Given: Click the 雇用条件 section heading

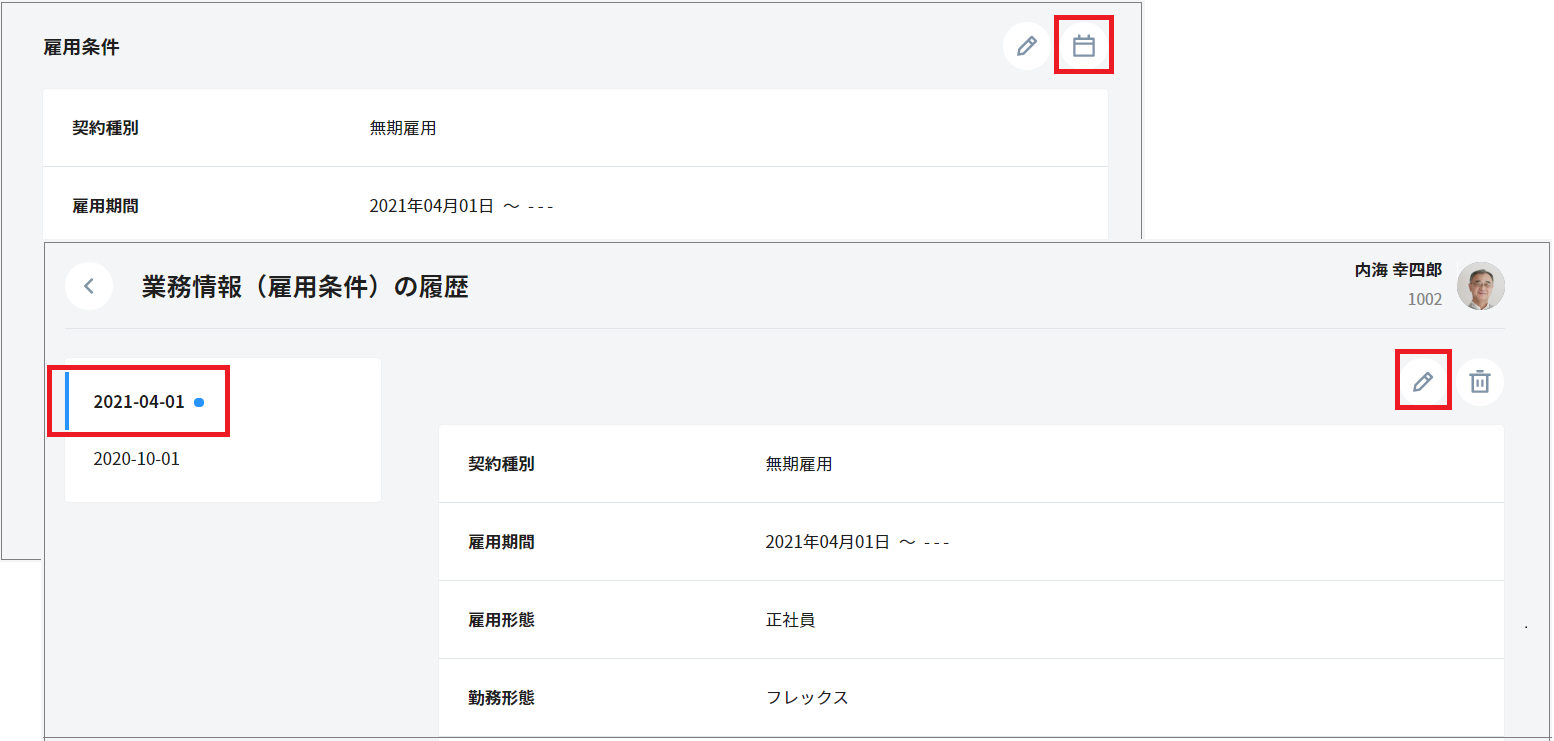Looking at the screenshot, I should point(81,47).
